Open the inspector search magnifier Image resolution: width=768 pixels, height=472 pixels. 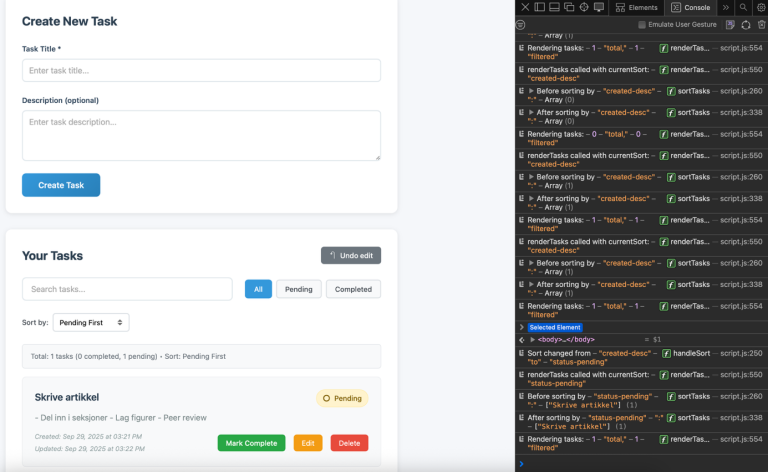tap(743, 7)
